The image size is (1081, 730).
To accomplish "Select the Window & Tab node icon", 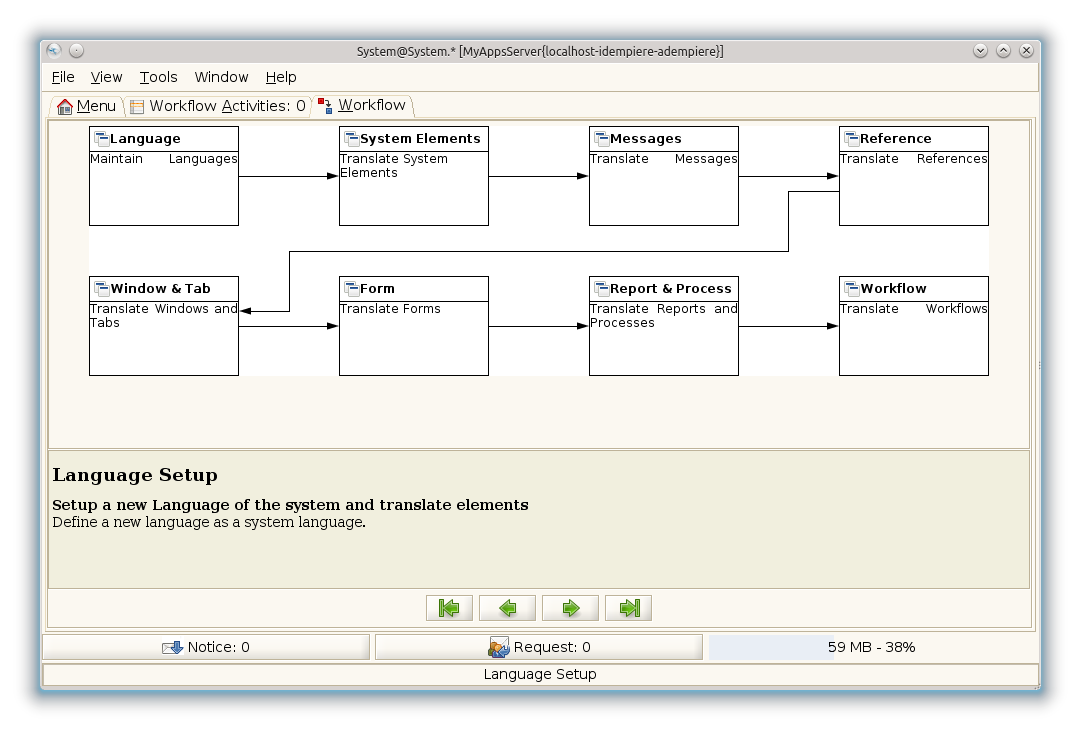I will tap(101, 289).
